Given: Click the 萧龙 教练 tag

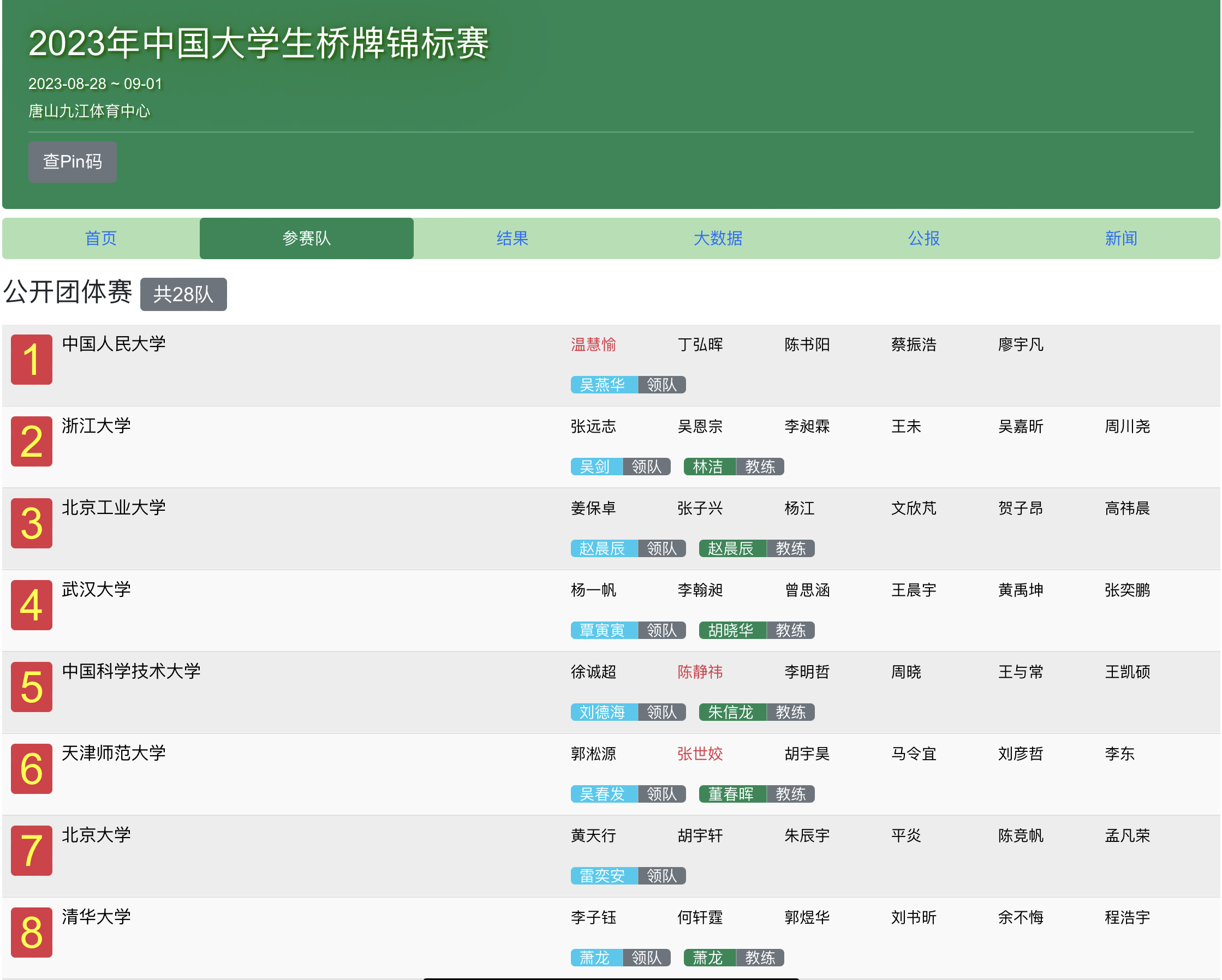Looking at the screenshot, I should 734,958.
